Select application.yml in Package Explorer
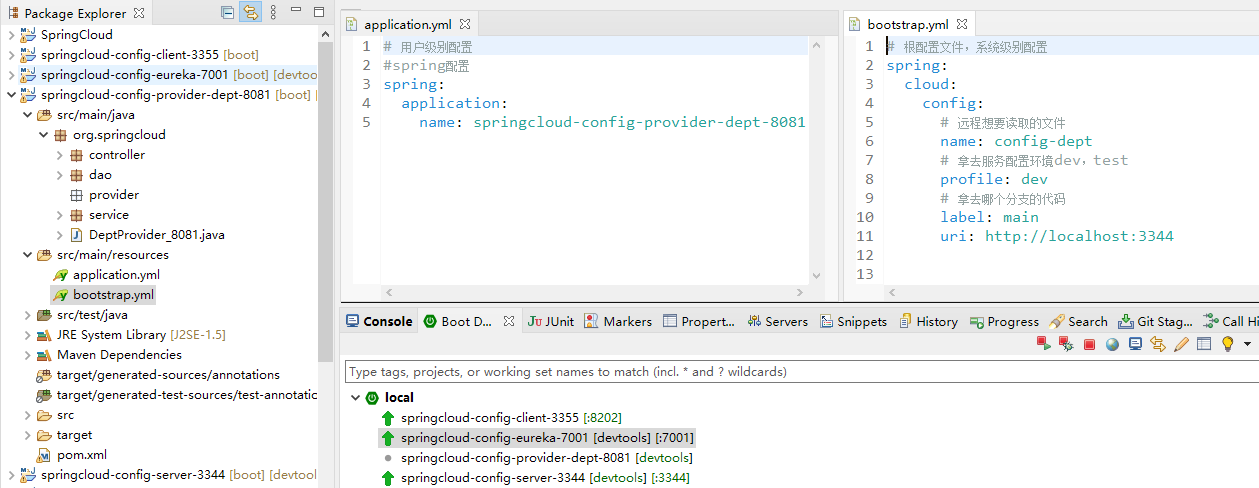This screenshot has width=1259, height=488. (x=106, y=274)
